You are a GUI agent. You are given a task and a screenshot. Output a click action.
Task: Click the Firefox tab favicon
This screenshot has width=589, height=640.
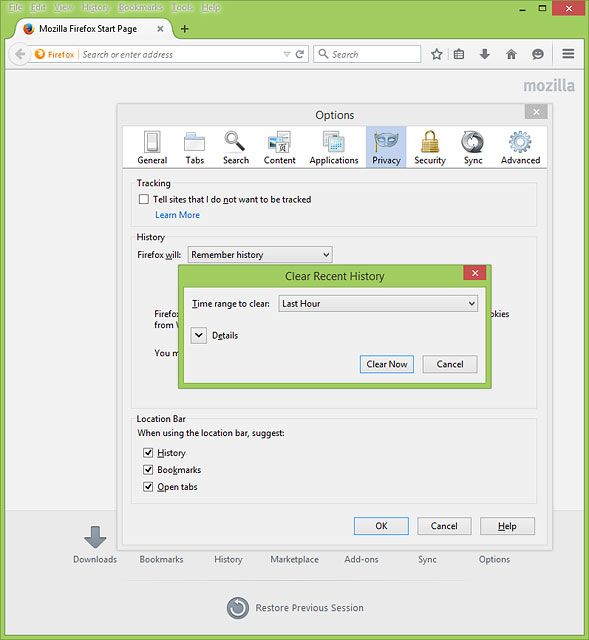tap(29, 29)
